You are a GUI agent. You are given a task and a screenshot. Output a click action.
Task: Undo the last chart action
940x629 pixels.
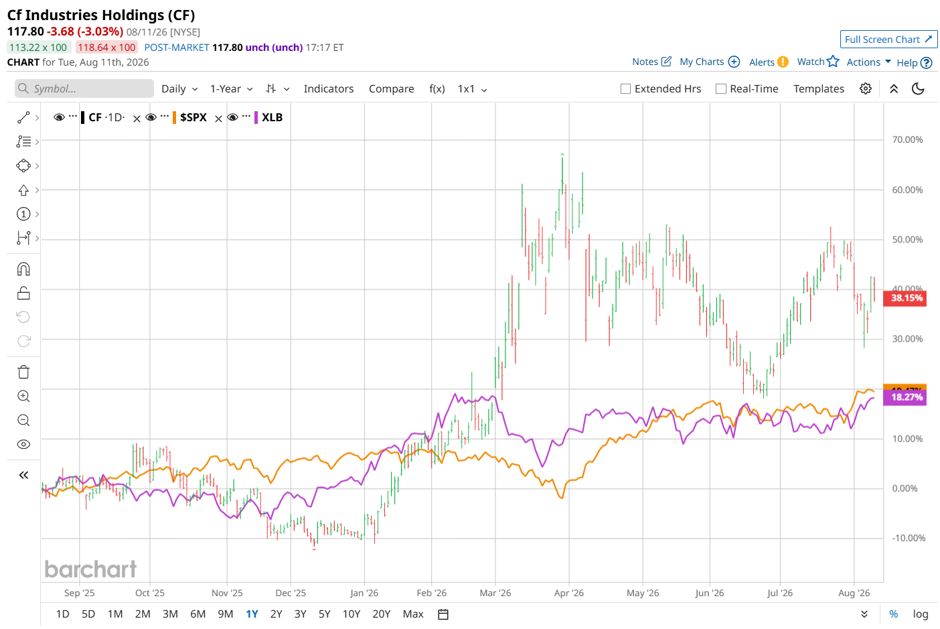pos(23,317)
